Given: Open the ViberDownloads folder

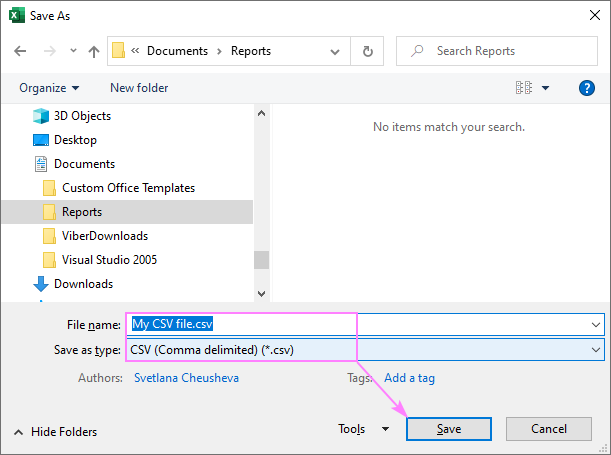Looking at the screenshot, I should click(x=105, y=236).
